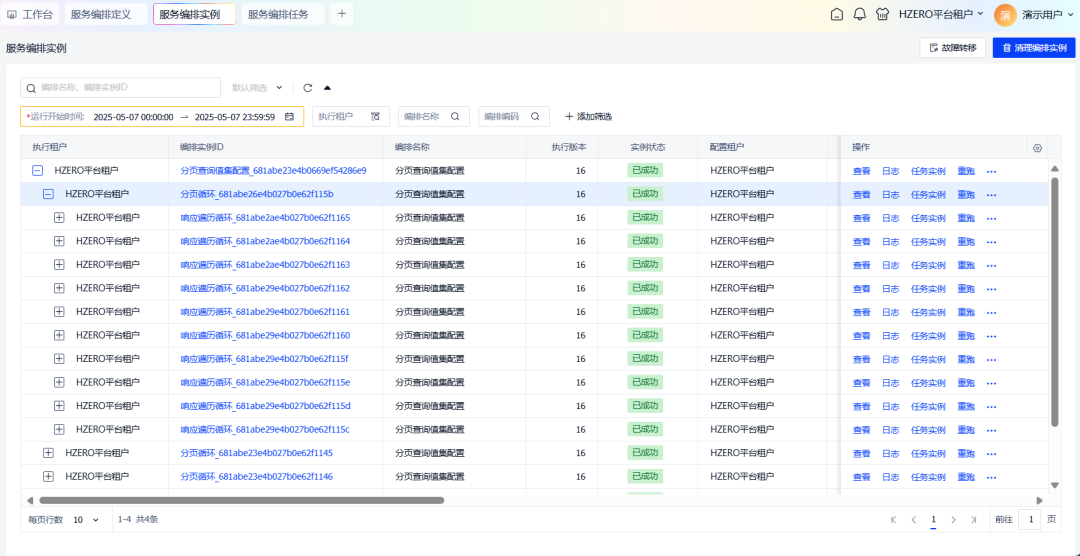Click the search icon in 编排编码 filter
The image size is (1080, 556).
pos(535,117)
